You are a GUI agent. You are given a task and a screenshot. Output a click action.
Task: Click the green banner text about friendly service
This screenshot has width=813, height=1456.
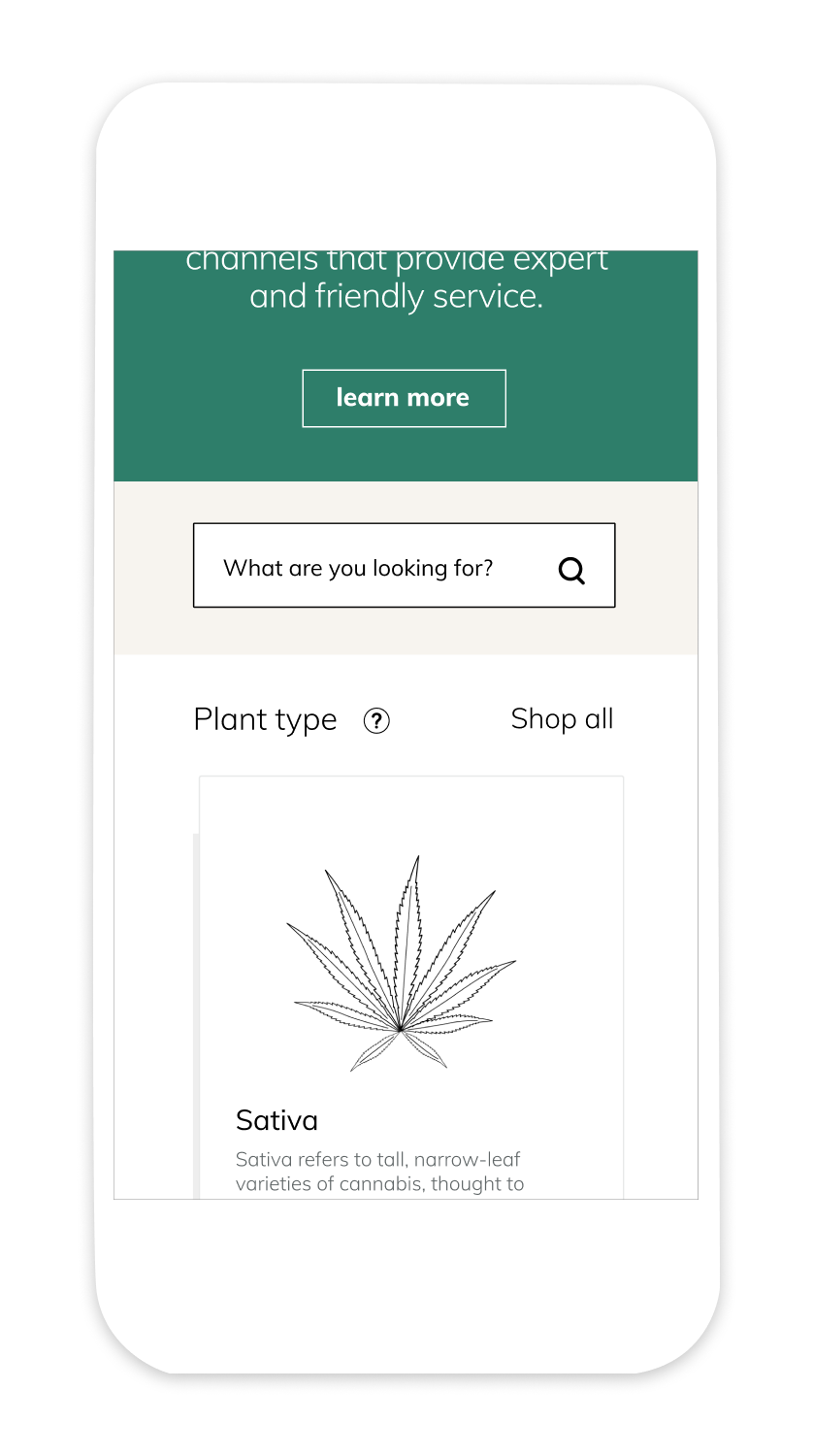point(396,279)
